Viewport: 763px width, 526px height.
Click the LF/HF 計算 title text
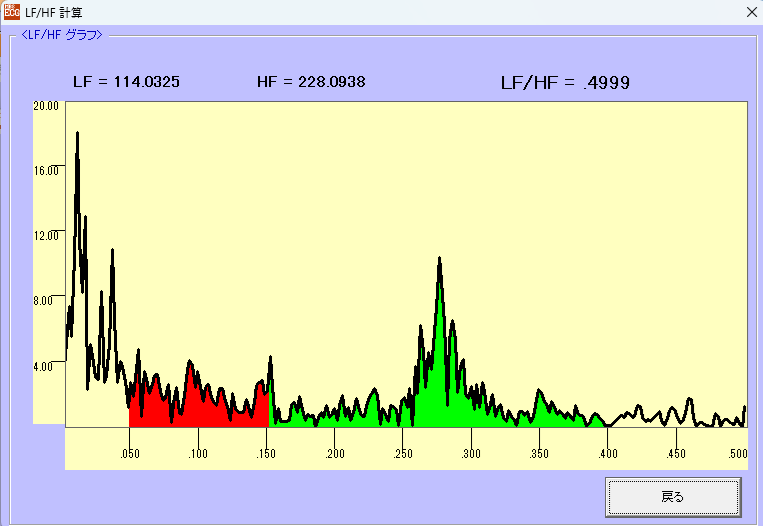54,12
